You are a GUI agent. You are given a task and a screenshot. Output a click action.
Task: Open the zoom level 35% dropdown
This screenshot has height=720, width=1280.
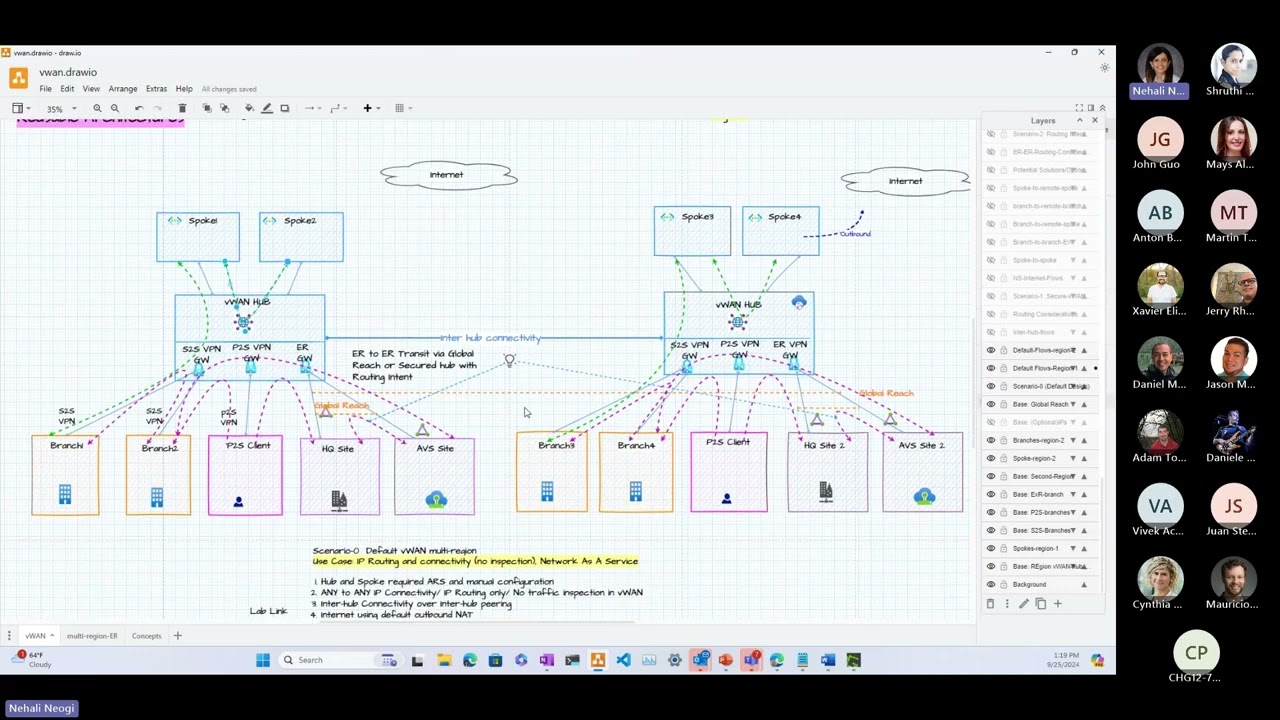coord(60,108)
